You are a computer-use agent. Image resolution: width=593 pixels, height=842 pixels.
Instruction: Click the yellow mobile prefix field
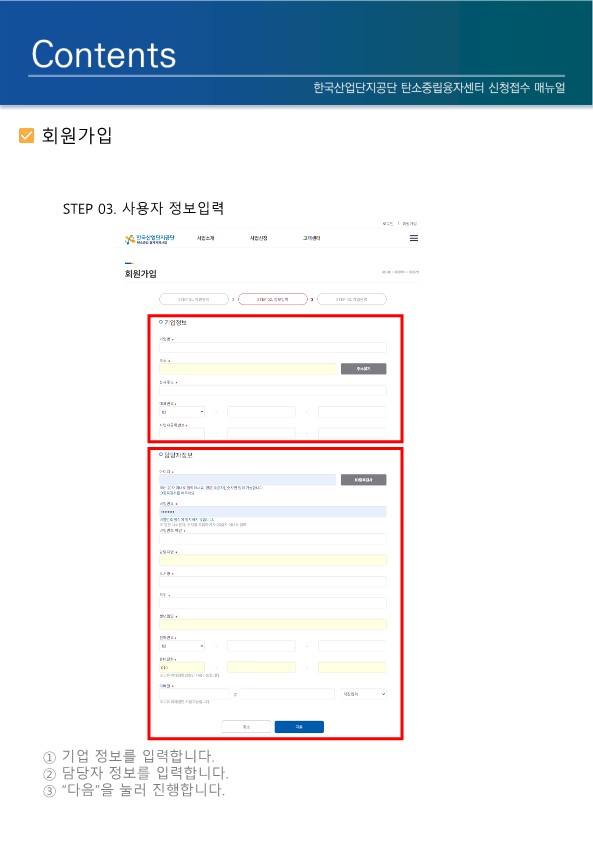[x=182, y=667]
